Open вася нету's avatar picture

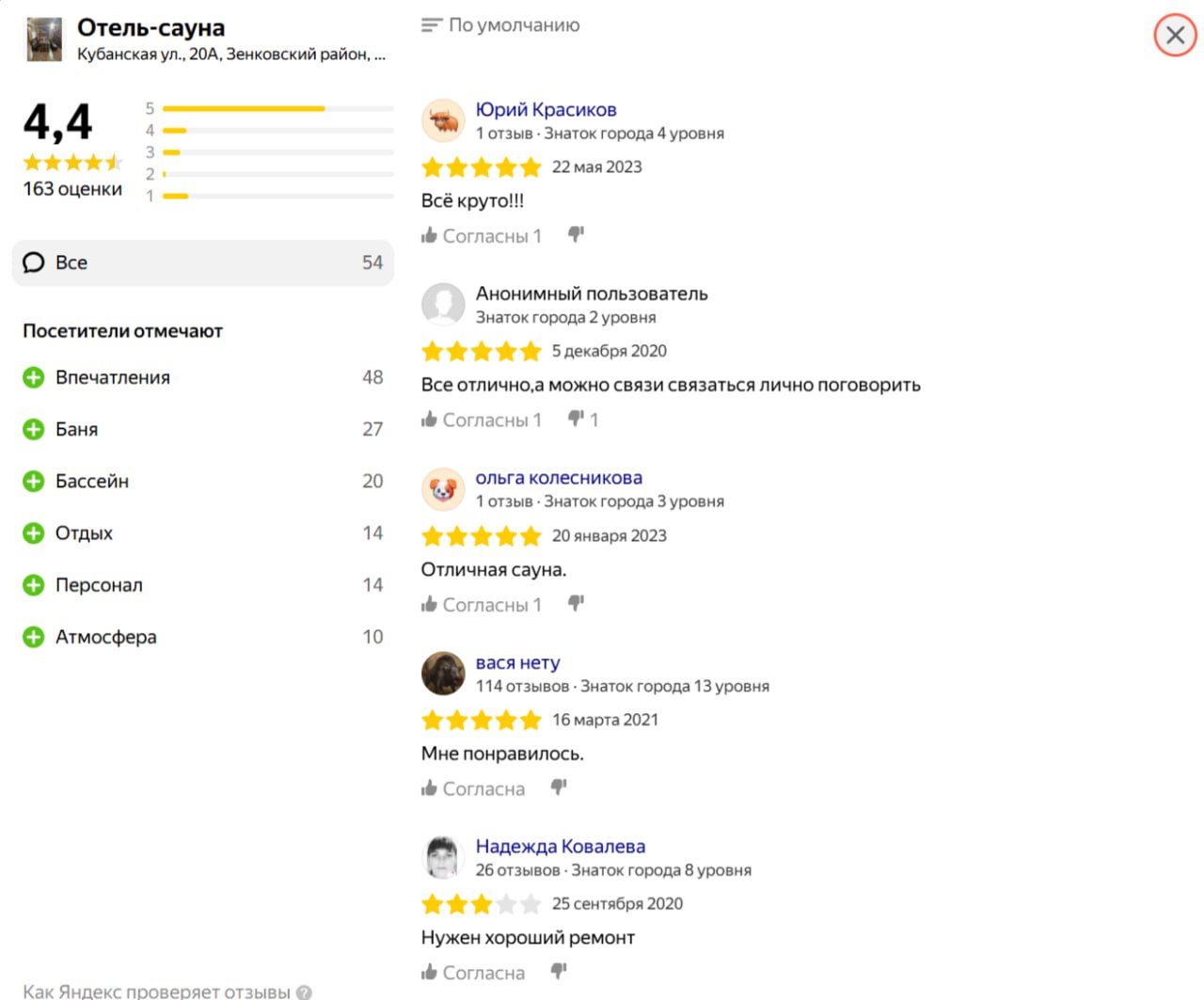tap(443, 674)
